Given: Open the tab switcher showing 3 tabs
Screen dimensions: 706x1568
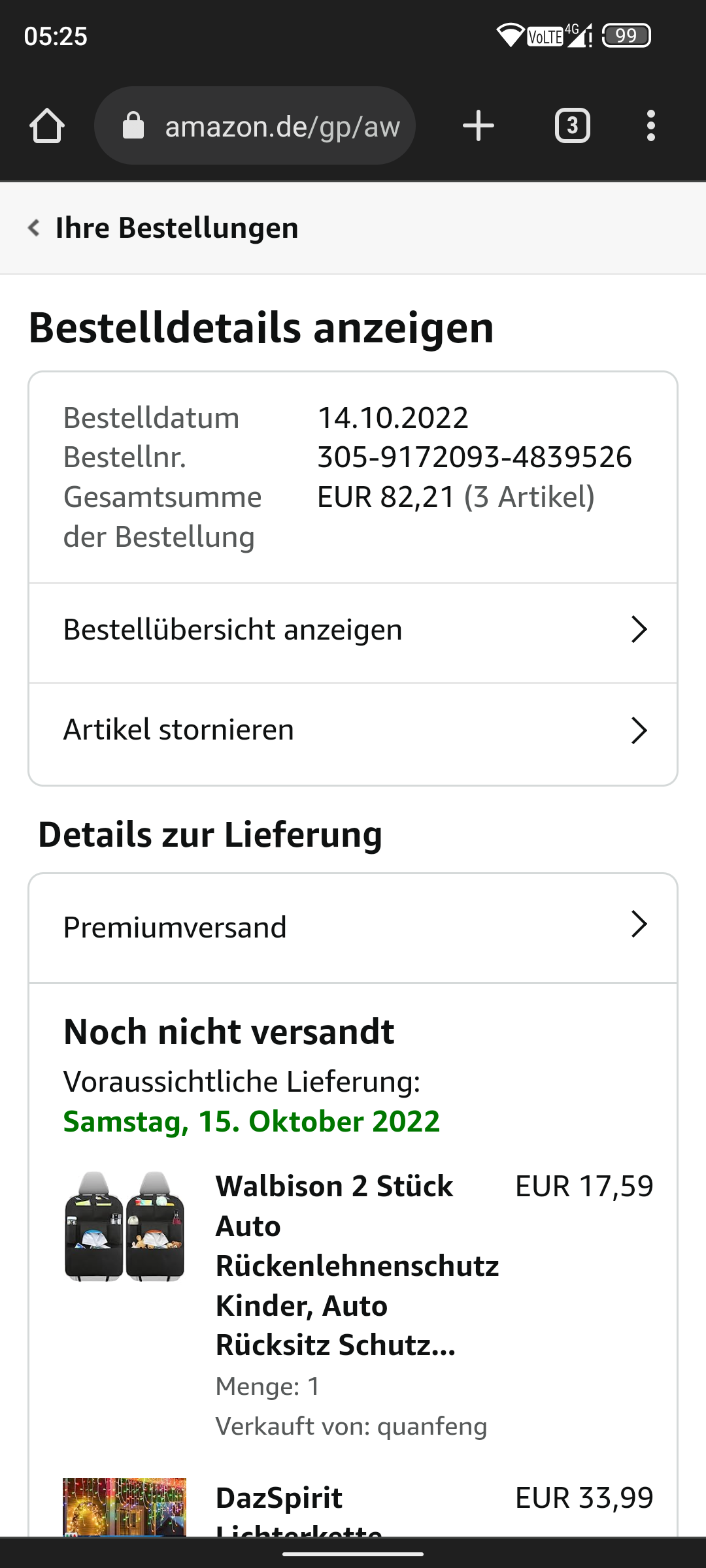Looking at the screenshot, I should click(572, 125).
